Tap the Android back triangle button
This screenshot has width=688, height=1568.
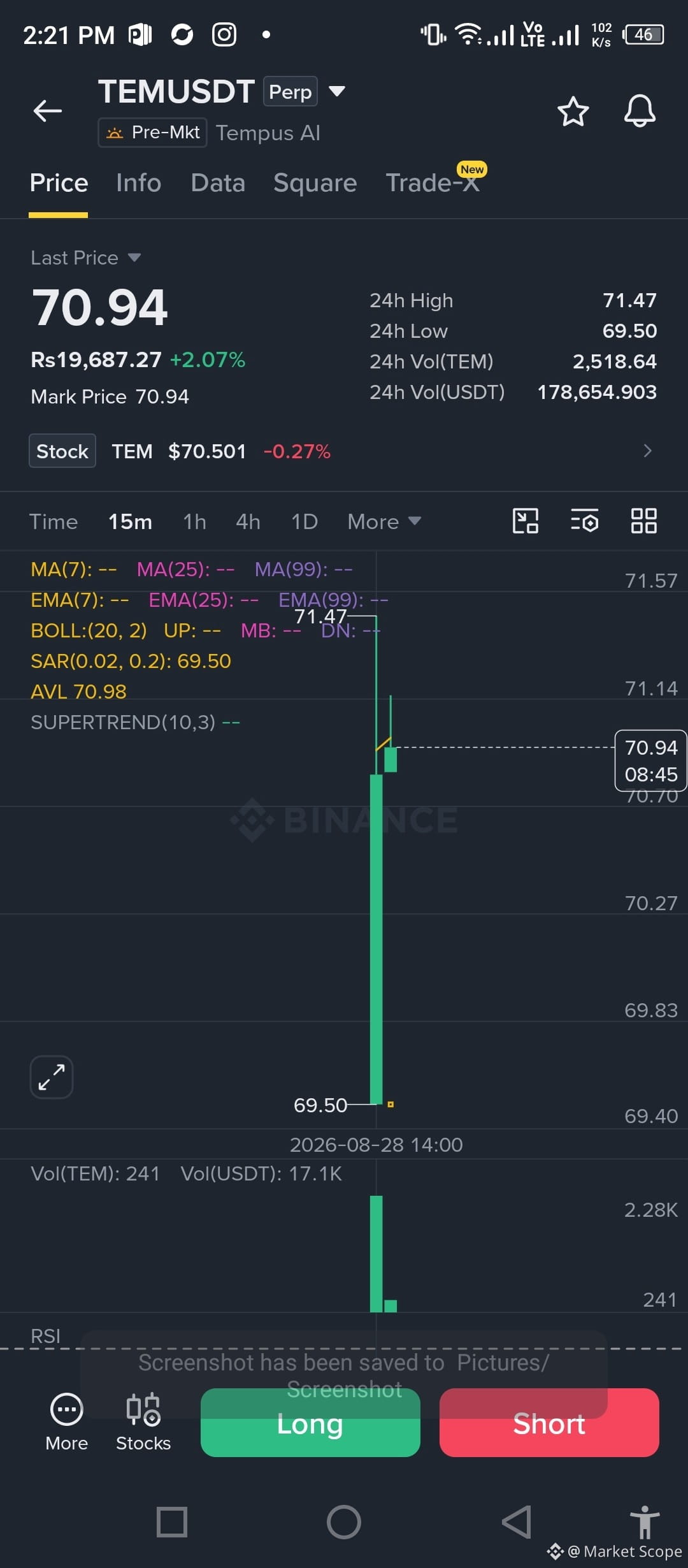(x=517, y=1522)
